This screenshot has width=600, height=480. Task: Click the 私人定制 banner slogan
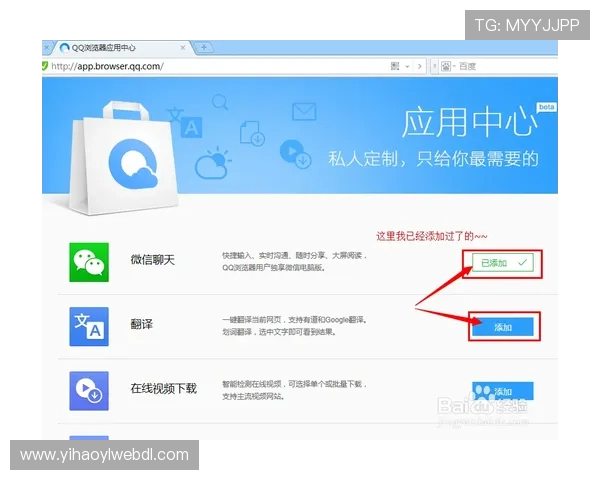[434, 159]
